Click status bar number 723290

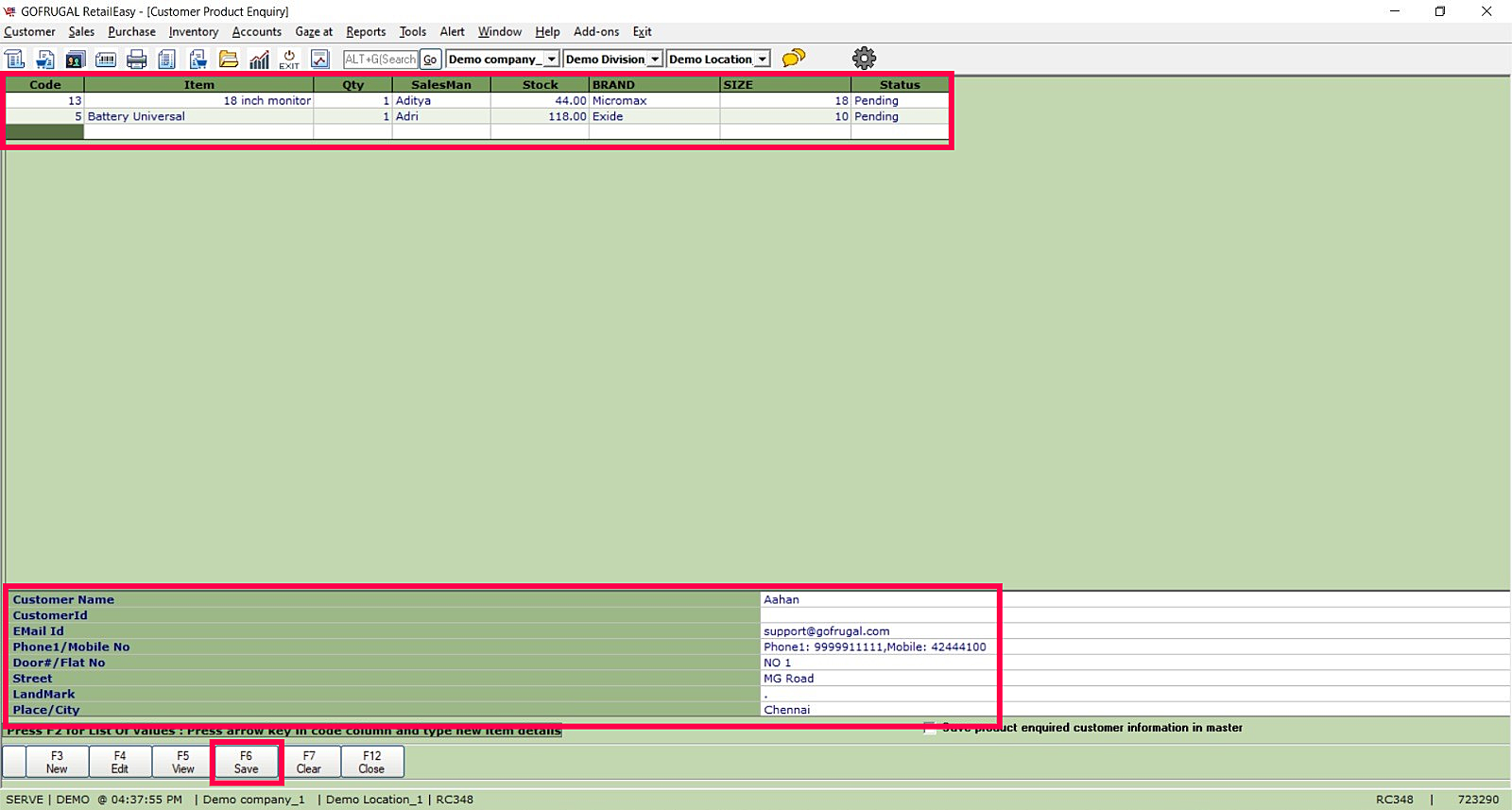[1478, 800]
